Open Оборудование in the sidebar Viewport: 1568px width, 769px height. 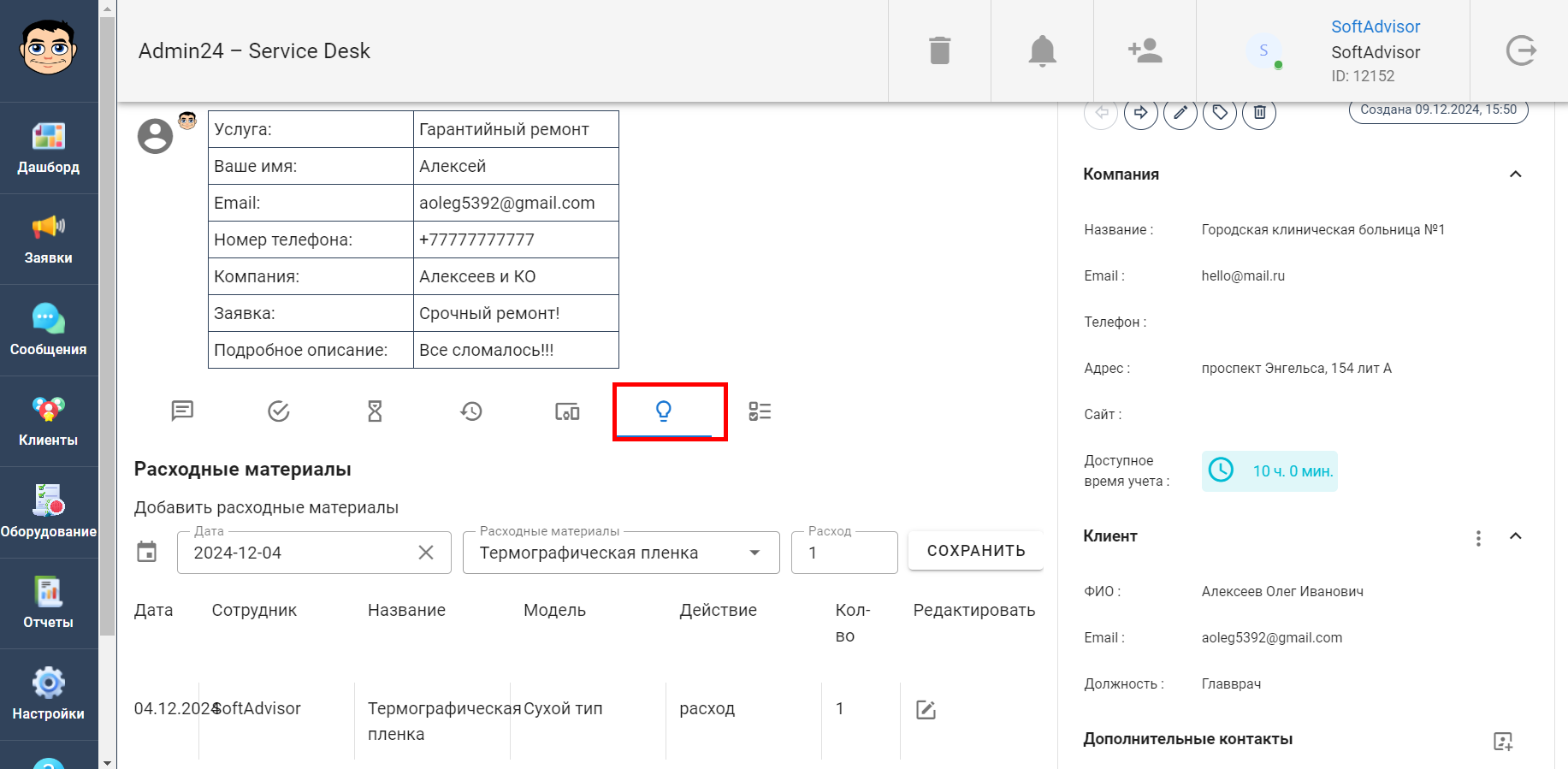[x=49, y=512]
